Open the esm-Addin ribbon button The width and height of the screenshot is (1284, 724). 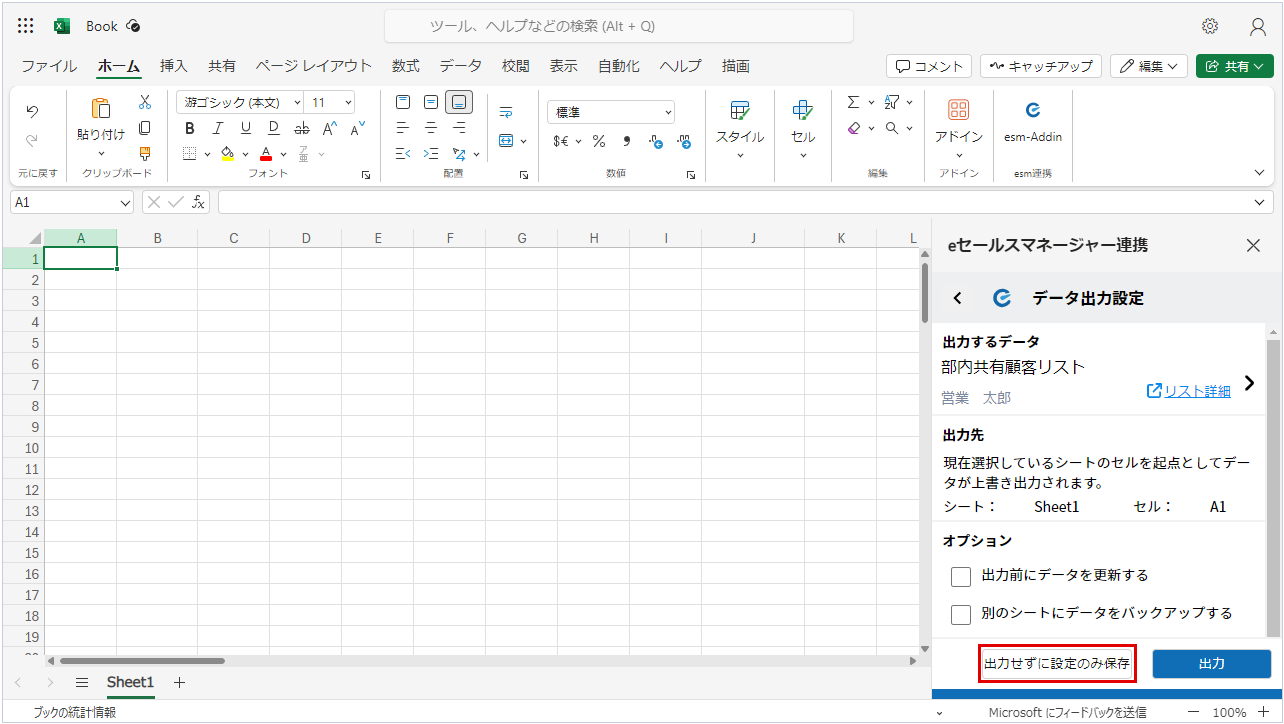1033,122
